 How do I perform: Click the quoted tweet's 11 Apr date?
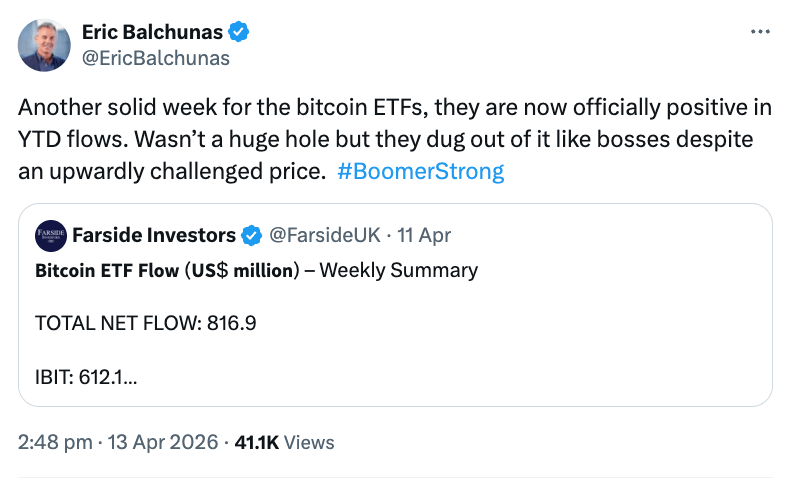(424, 235)
